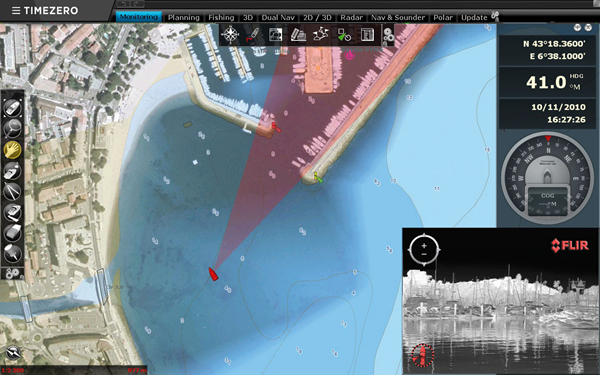600x375 pixels.
Task: Select the magnifier zoom tool
Action: [x=12, y=128]
